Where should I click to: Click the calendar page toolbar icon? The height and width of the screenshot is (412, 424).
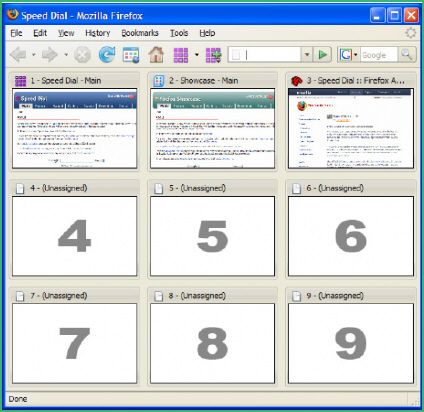tap(131, 55)
